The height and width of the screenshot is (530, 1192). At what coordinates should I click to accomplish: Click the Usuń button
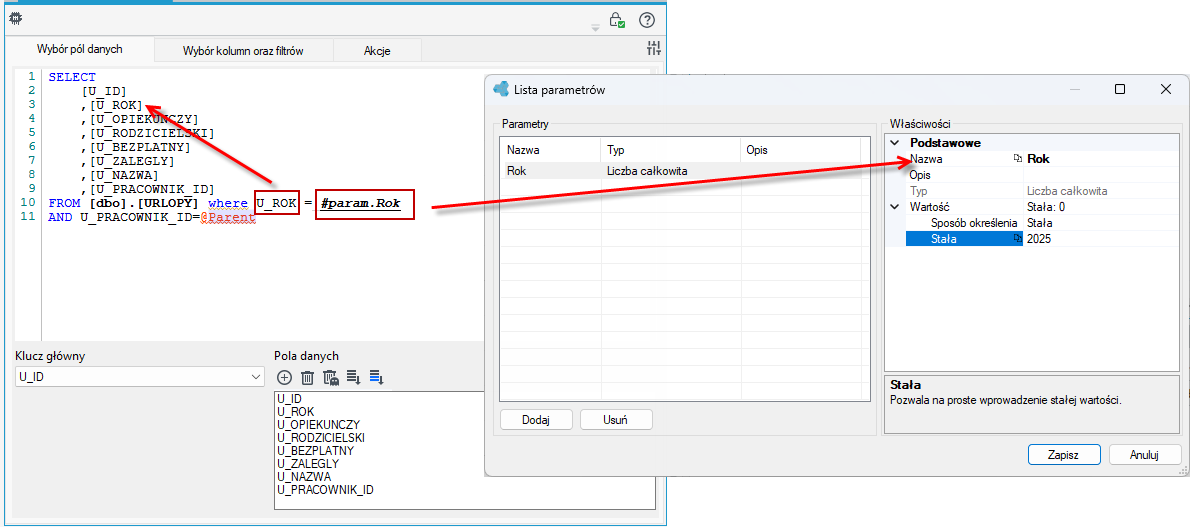(616, 420)
